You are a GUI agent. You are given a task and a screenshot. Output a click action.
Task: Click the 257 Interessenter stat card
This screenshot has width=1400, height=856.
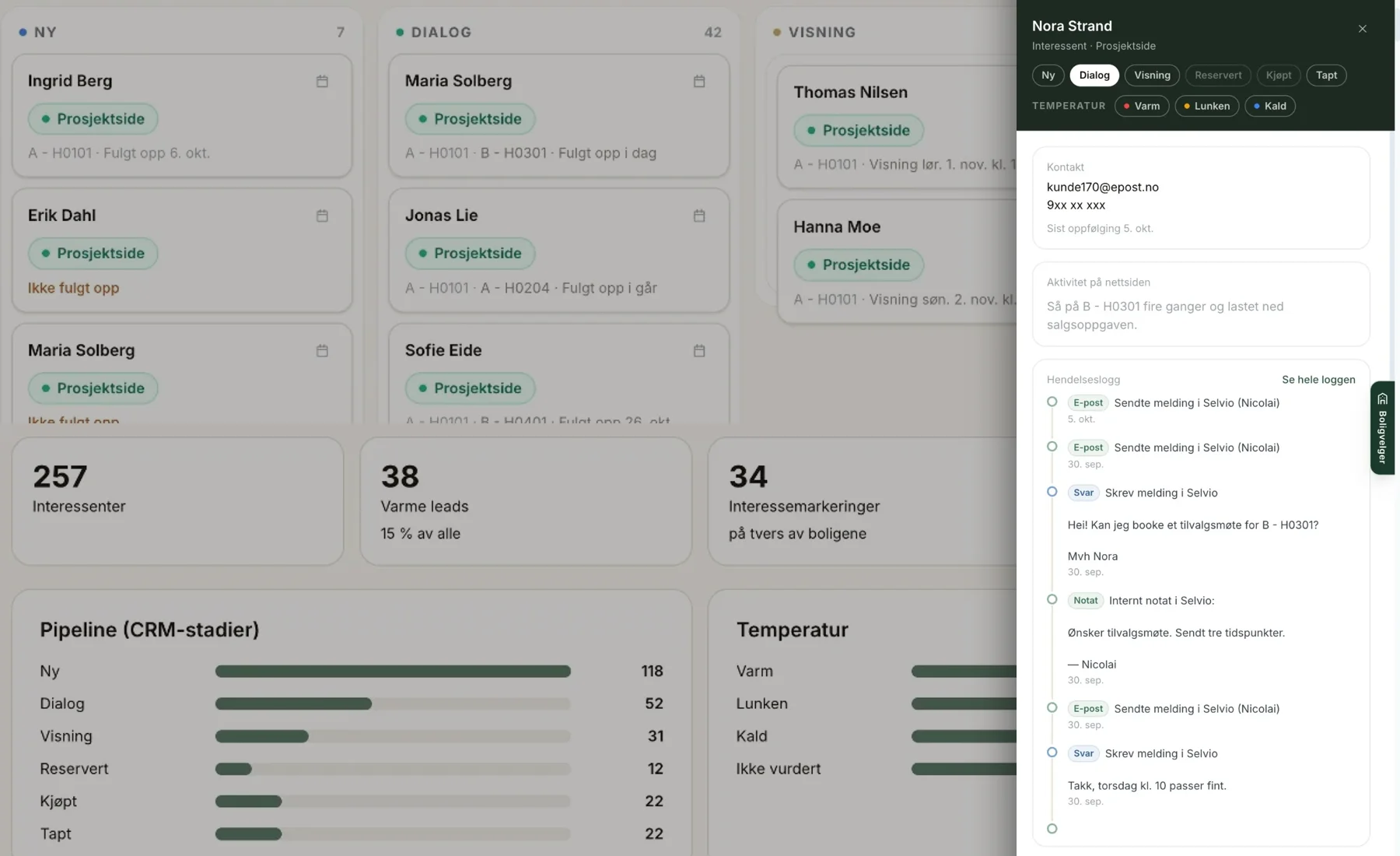(x=177, y=501)
